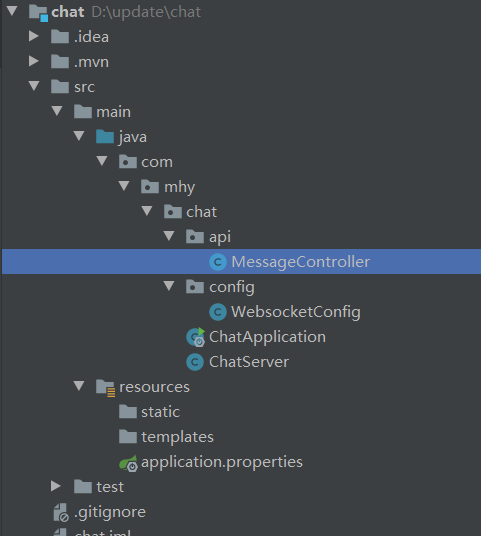This screenshot has height=536, width=481.
Task: Click the application.properties Spring leaf icon
Action: click(128, 463)
